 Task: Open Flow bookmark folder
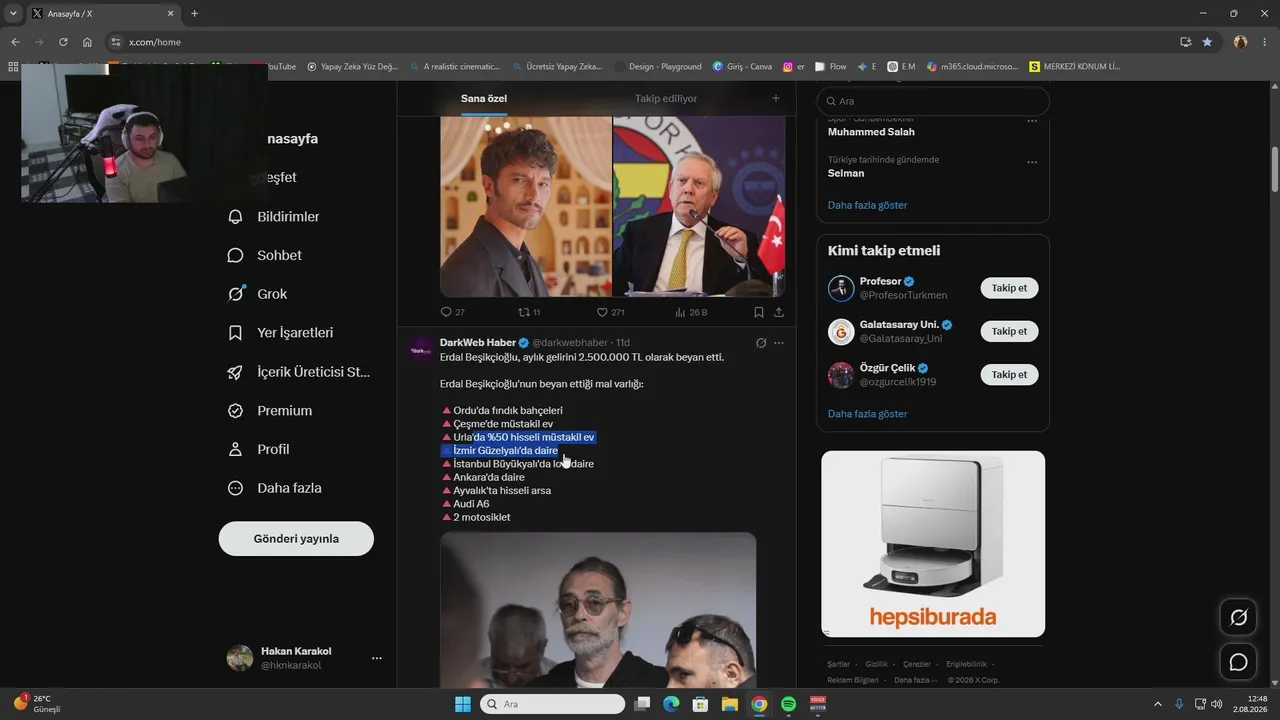[x=831, y=67]
